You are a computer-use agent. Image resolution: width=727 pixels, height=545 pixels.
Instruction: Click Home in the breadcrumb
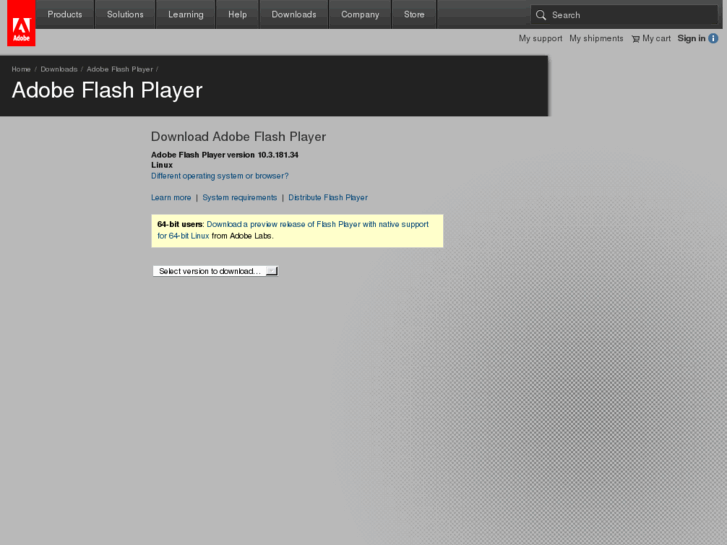(x=21, y=69)
